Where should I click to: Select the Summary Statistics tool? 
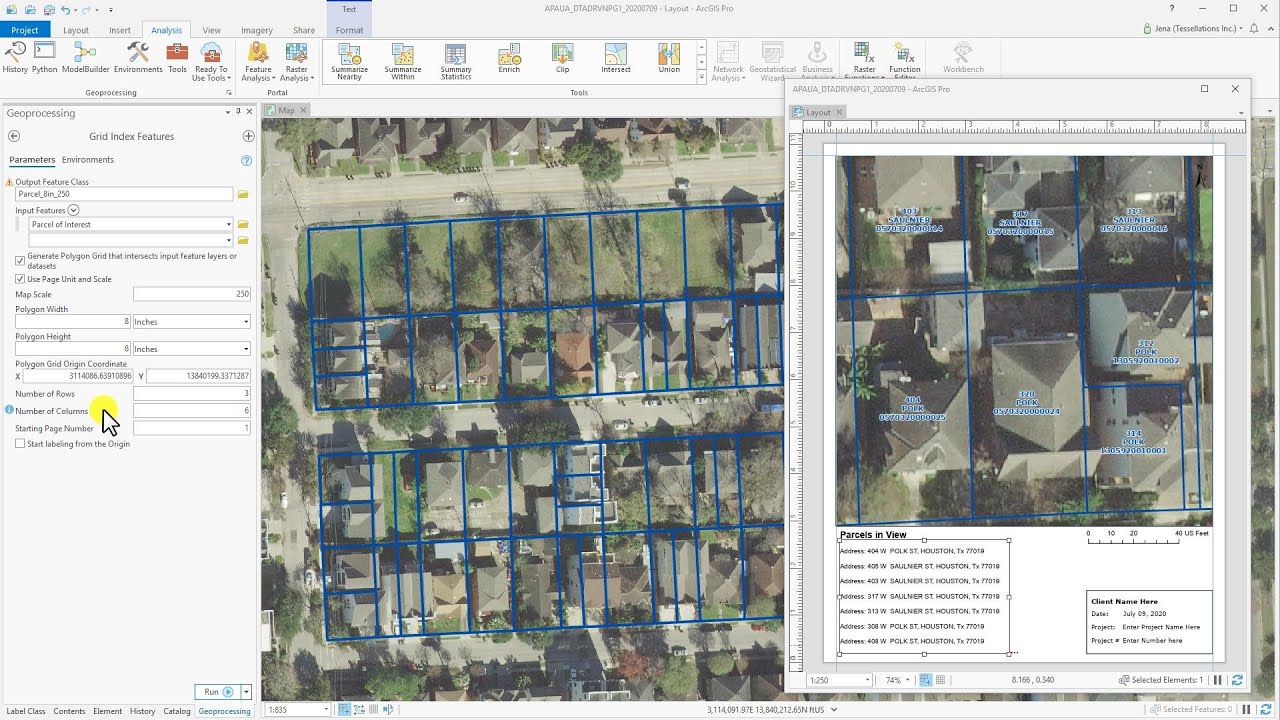point(456,61)
